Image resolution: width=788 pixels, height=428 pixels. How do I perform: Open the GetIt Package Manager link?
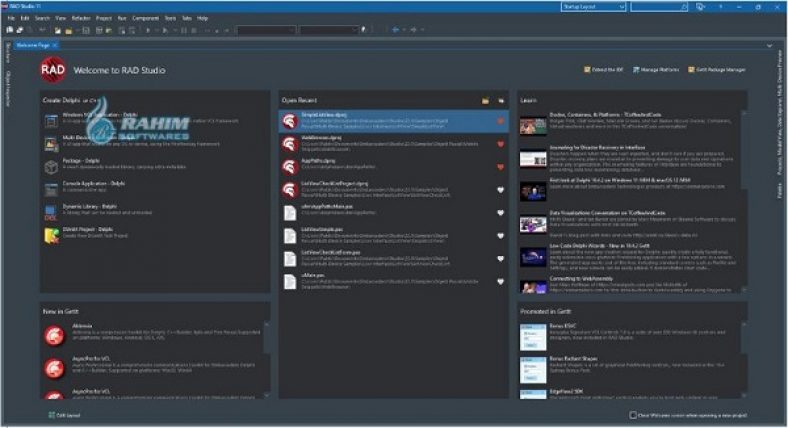point(721,70)
